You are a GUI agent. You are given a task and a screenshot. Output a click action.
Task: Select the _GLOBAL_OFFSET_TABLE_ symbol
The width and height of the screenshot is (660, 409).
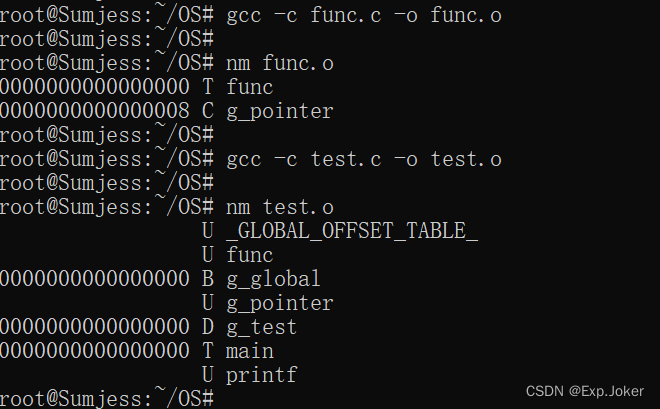352,231
